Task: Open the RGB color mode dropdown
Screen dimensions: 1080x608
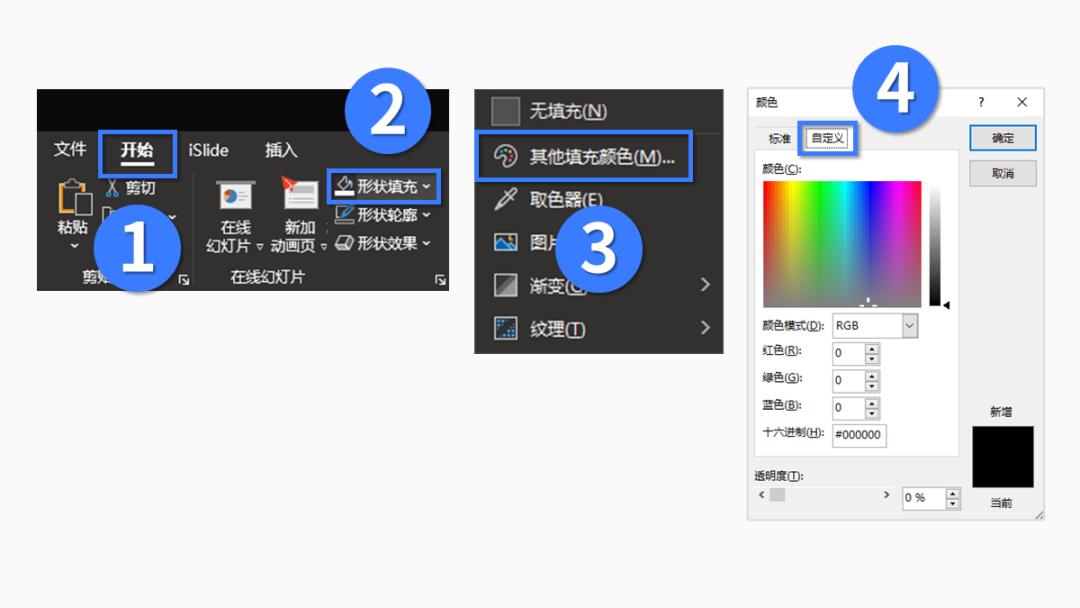Action: click(x=873, y=325)
